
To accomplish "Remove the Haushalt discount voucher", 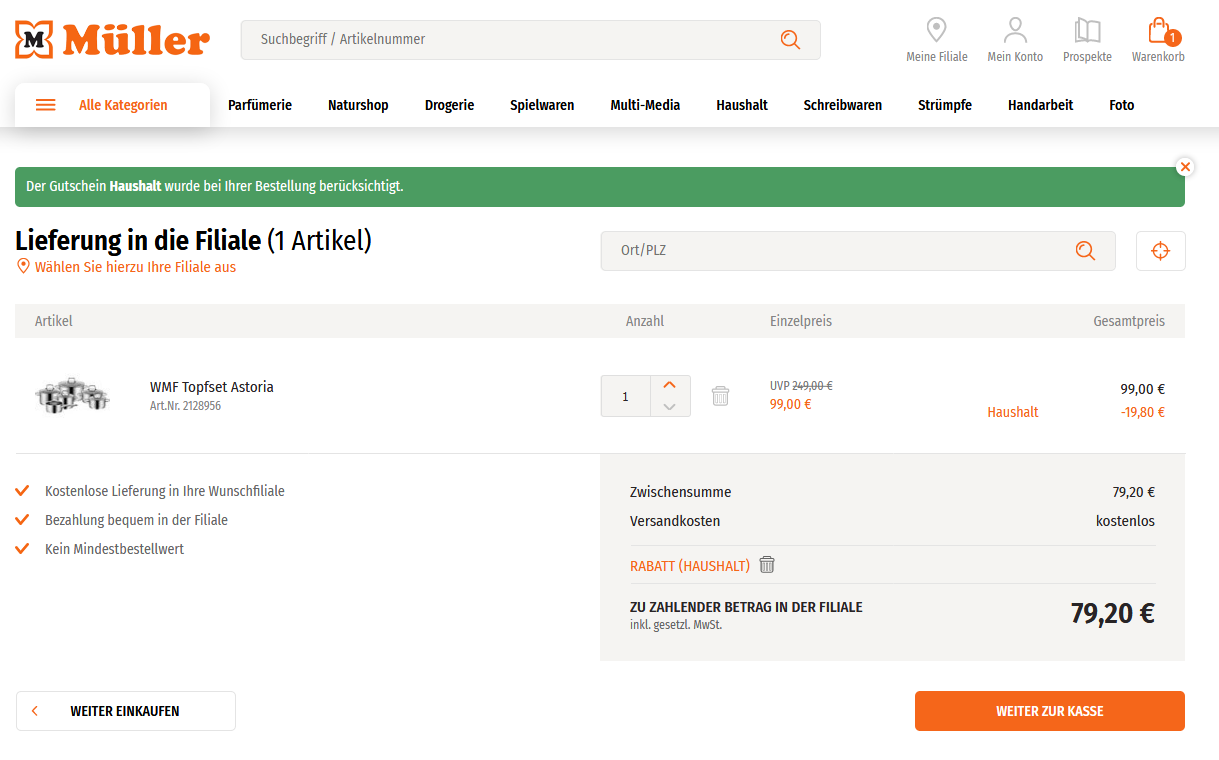I will [767, 565].
